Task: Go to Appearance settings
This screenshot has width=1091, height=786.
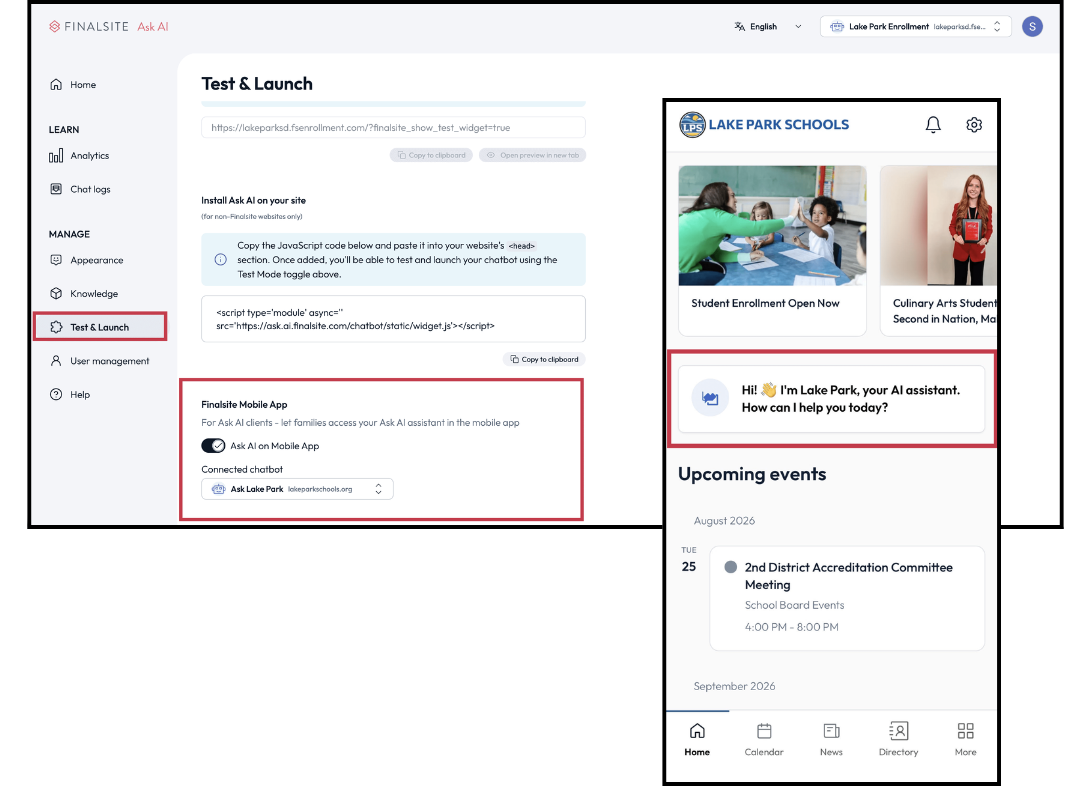Action: click(86, 260)
